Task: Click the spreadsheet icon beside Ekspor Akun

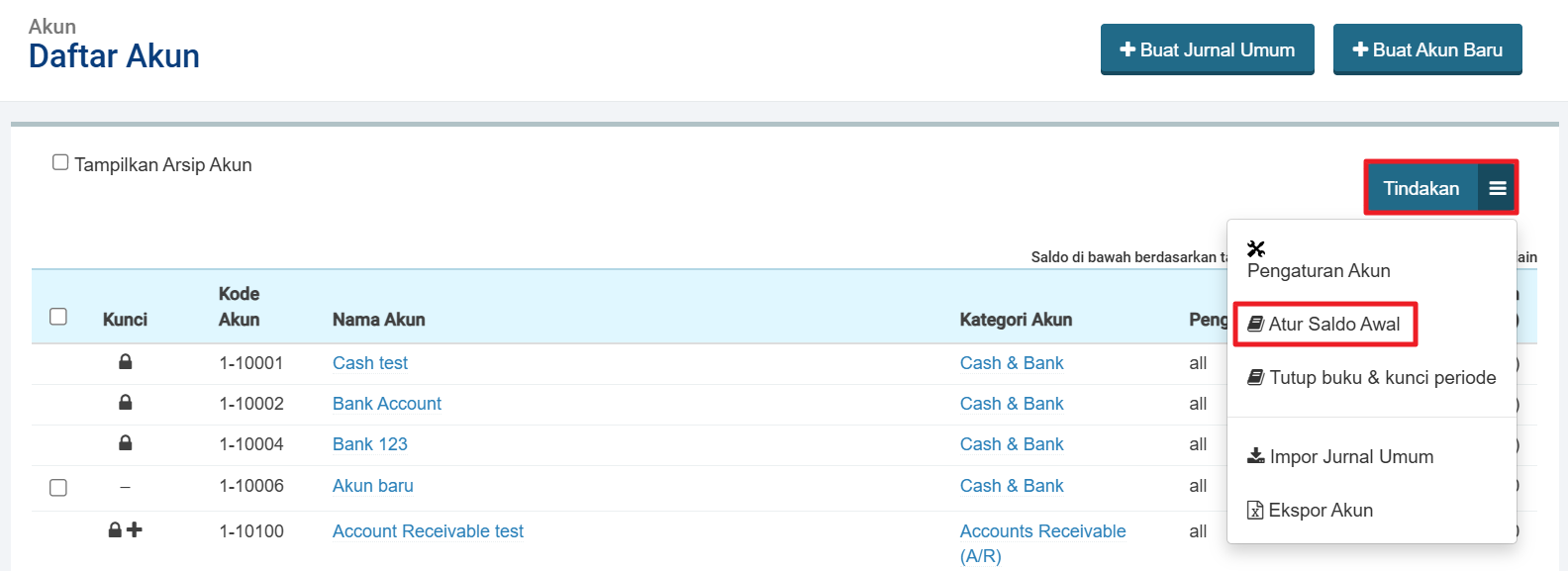Action: click(1255, 511)
